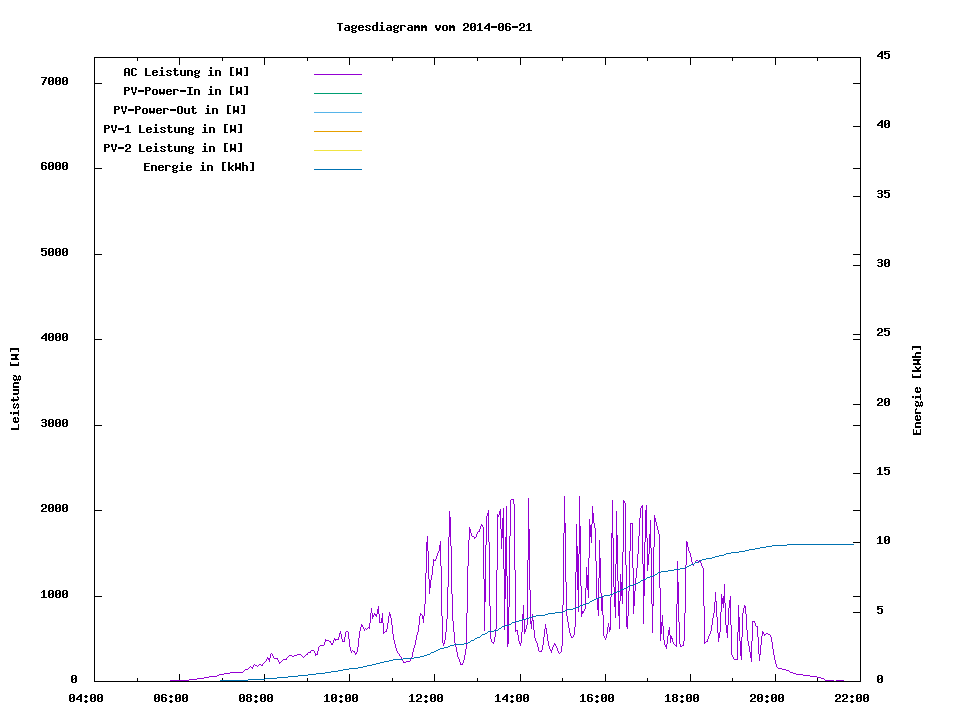
Task: Click the blue line sample for PV-Power-Out
Action: (337, 112)
